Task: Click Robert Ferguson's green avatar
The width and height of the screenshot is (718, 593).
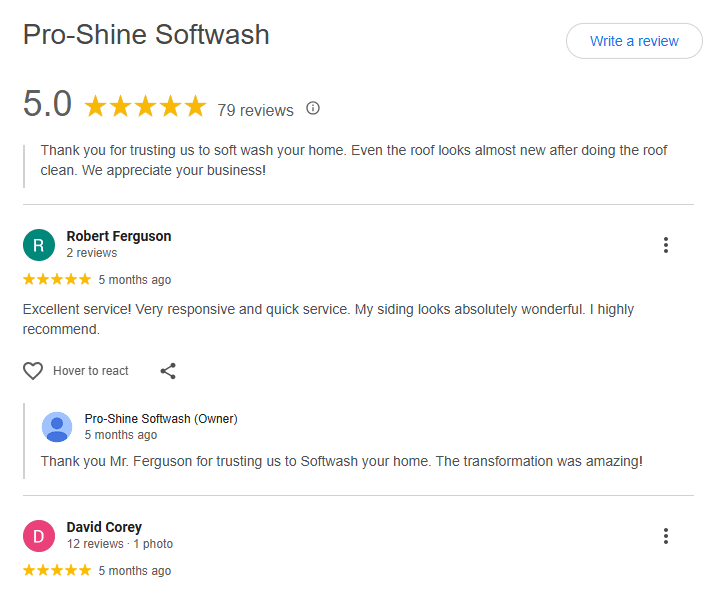Action: pos(39,245)
